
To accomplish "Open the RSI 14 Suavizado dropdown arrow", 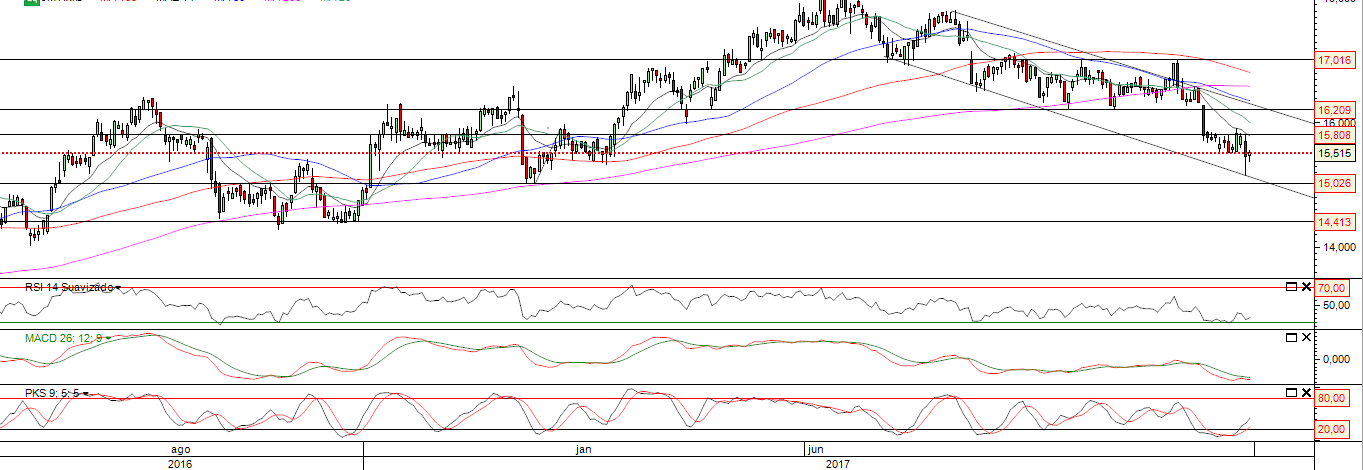I will [x=117, y=287].
